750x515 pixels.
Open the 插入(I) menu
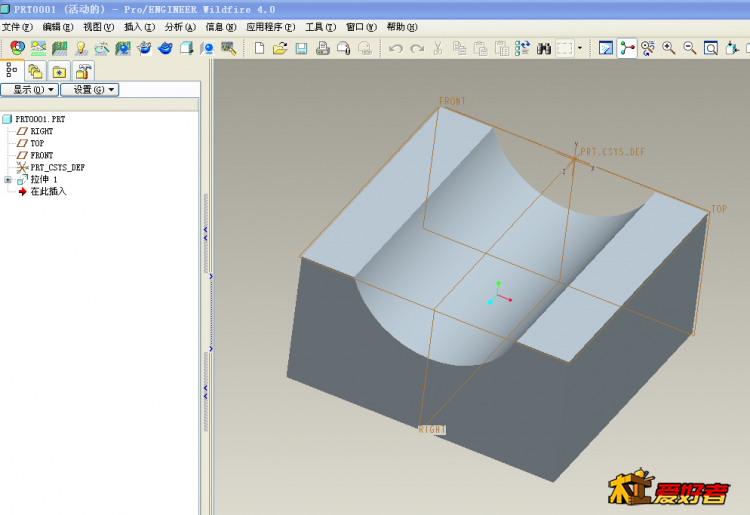140,27
